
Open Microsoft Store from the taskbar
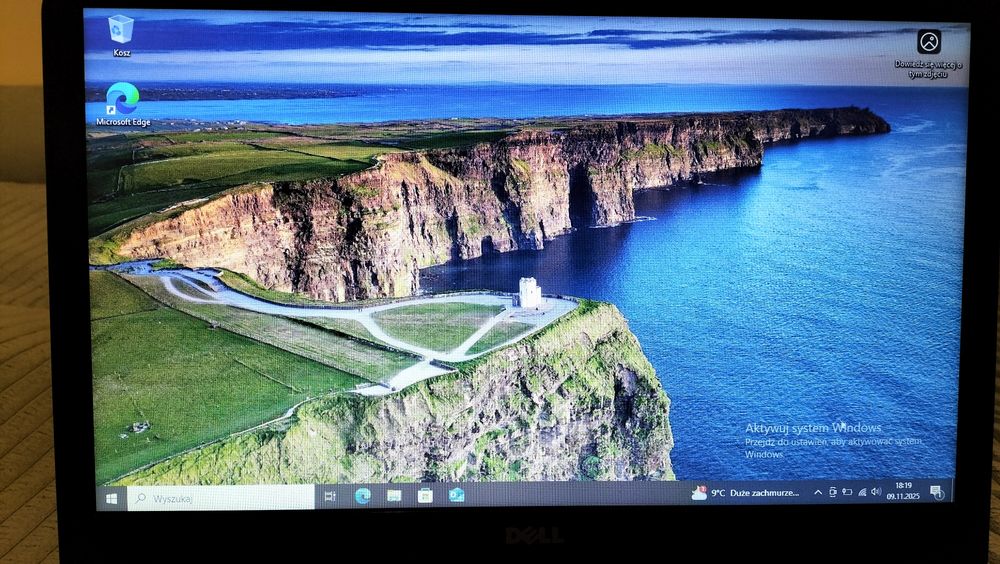pos(425,495)
